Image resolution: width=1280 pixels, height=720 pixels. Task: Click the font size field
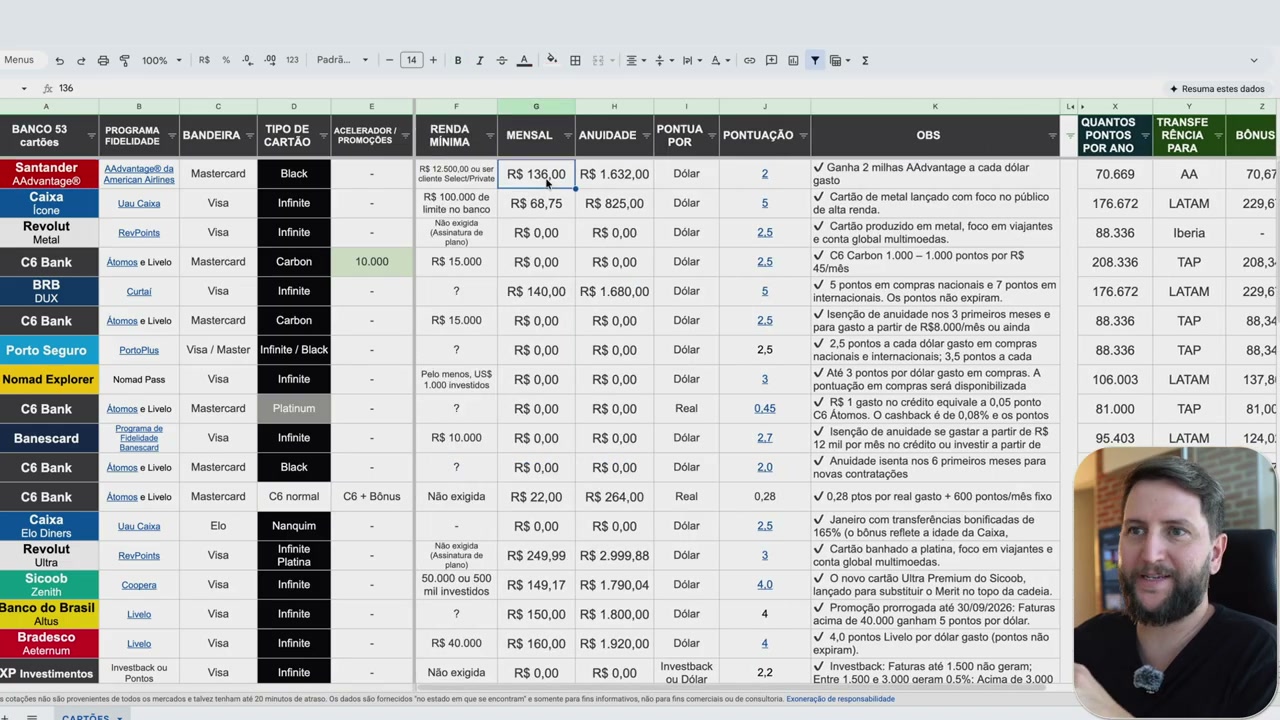pyautogui.click(x=411, y=60)
